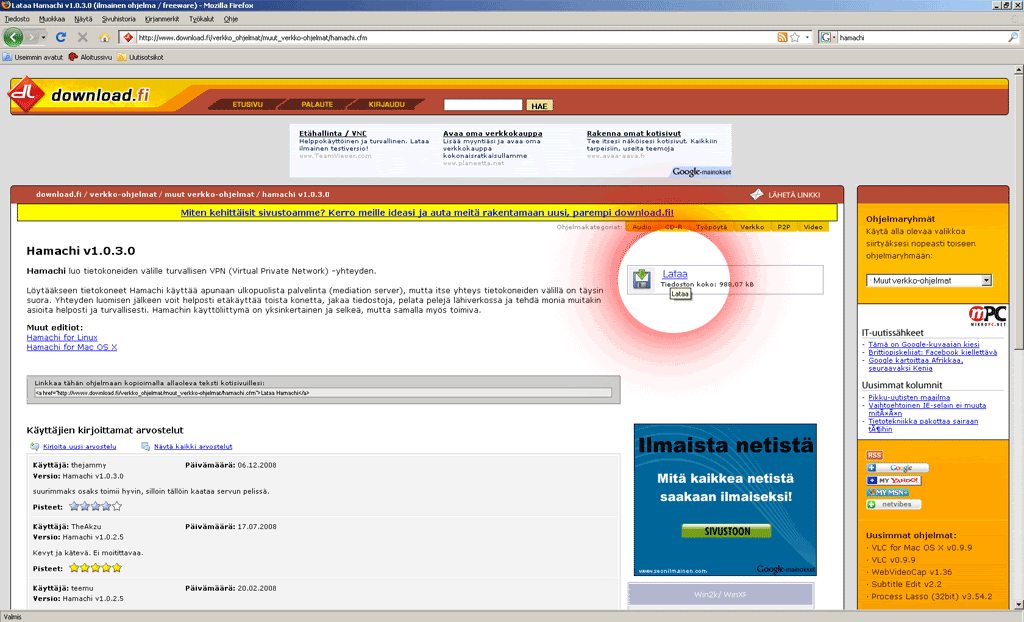Click the vertical scrollbar up arrow
1024x622 pixels.
(1019, 69)
